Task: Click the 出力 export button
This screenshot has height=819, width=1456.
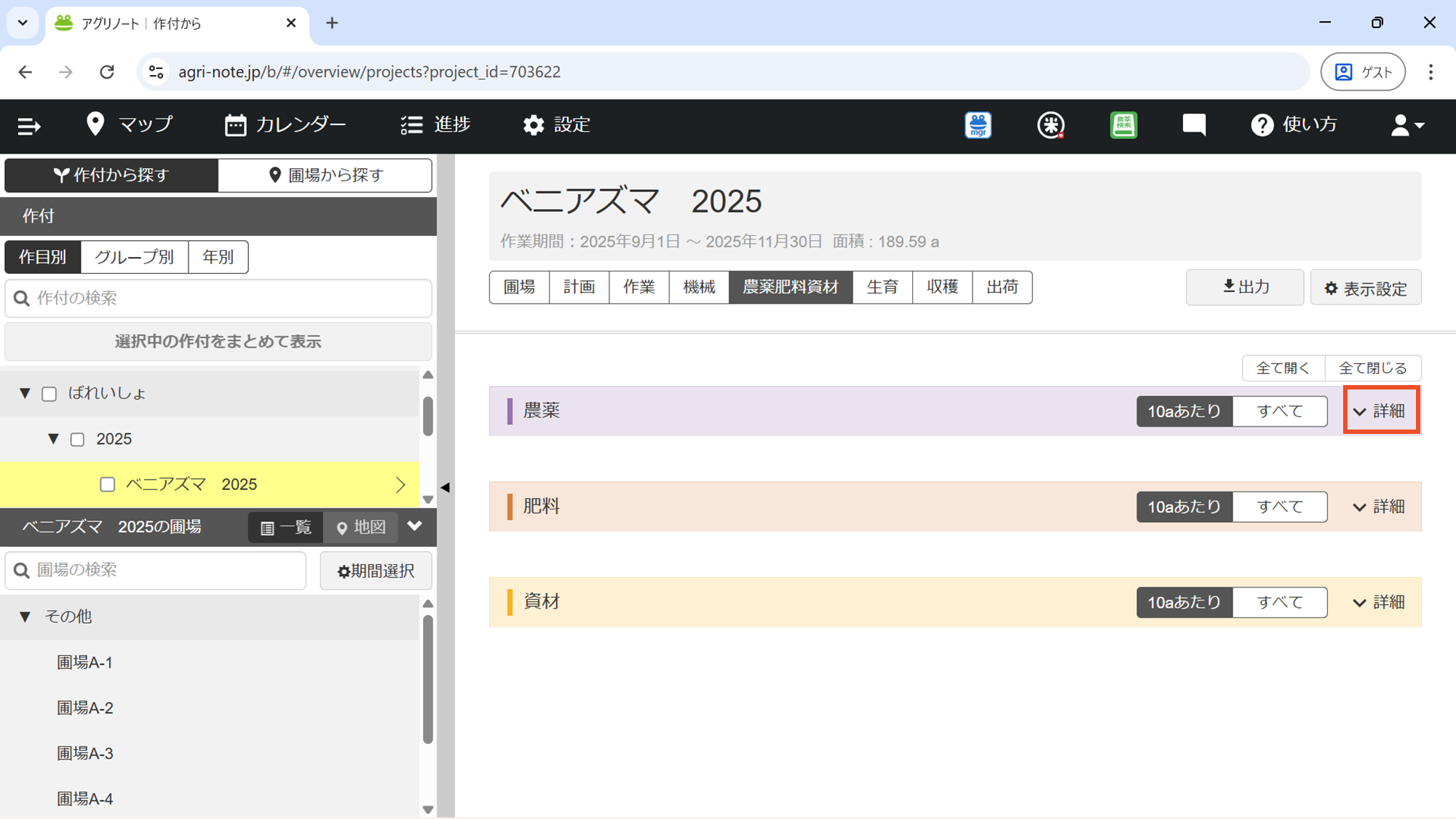Action: click(1245, 287)
